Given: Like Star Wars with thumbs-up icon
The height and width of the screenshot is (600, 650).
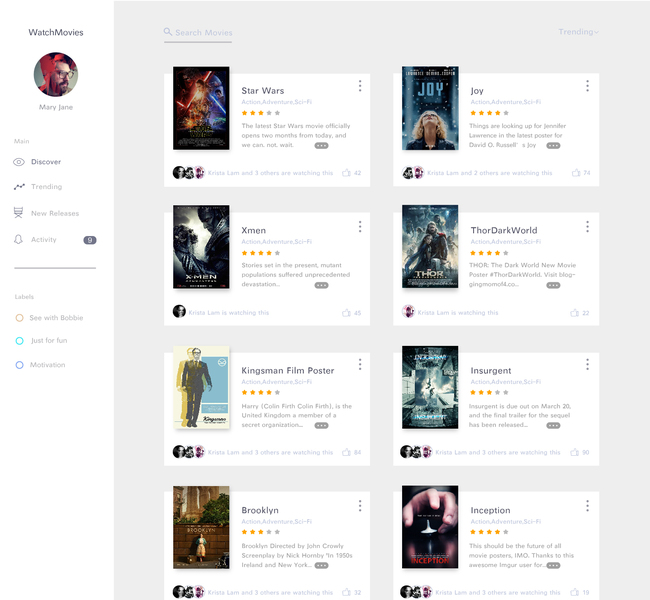Looking at the screenshot, I should click(346, 172).
